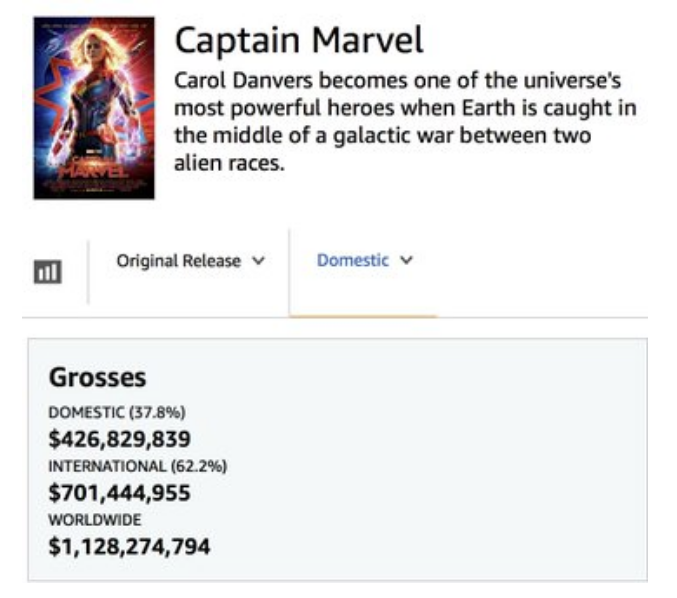This screenshot has height=598, width=677.
Task: Open the Captain Marvel poster thumbnail
Action: 94,108
